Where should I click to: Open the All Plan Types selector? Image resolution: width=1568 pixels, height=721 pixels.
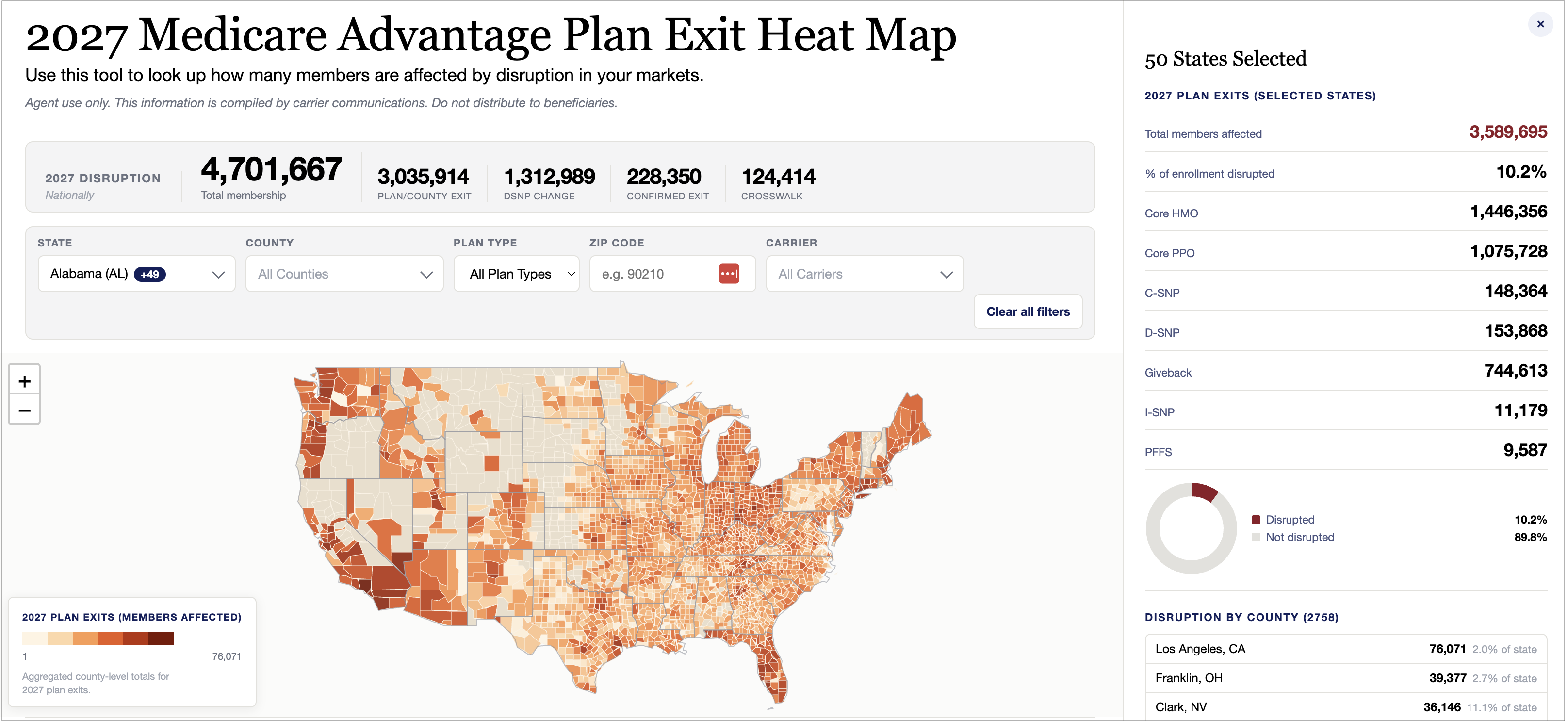[516, 274]
